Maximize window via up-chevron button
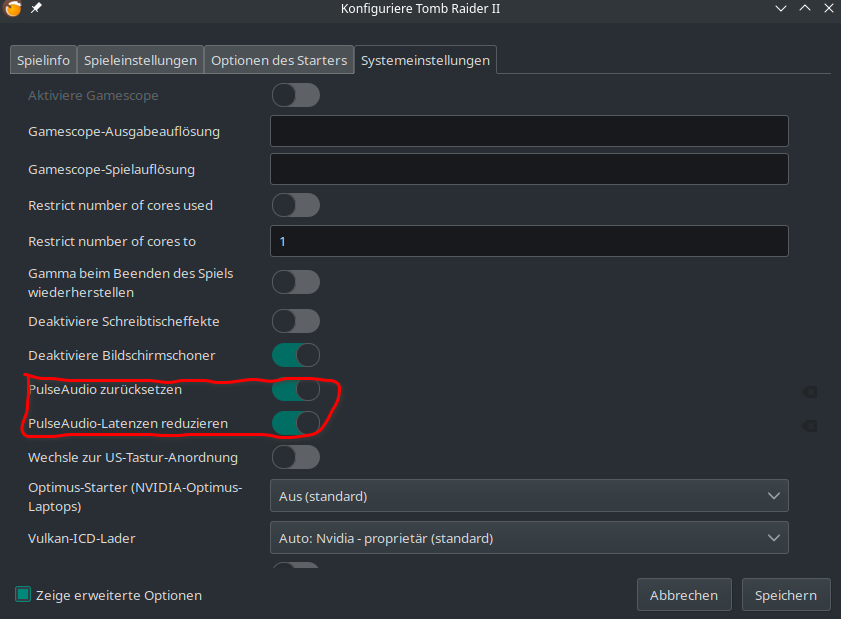 pyautogui.click(x=805, y=8)
